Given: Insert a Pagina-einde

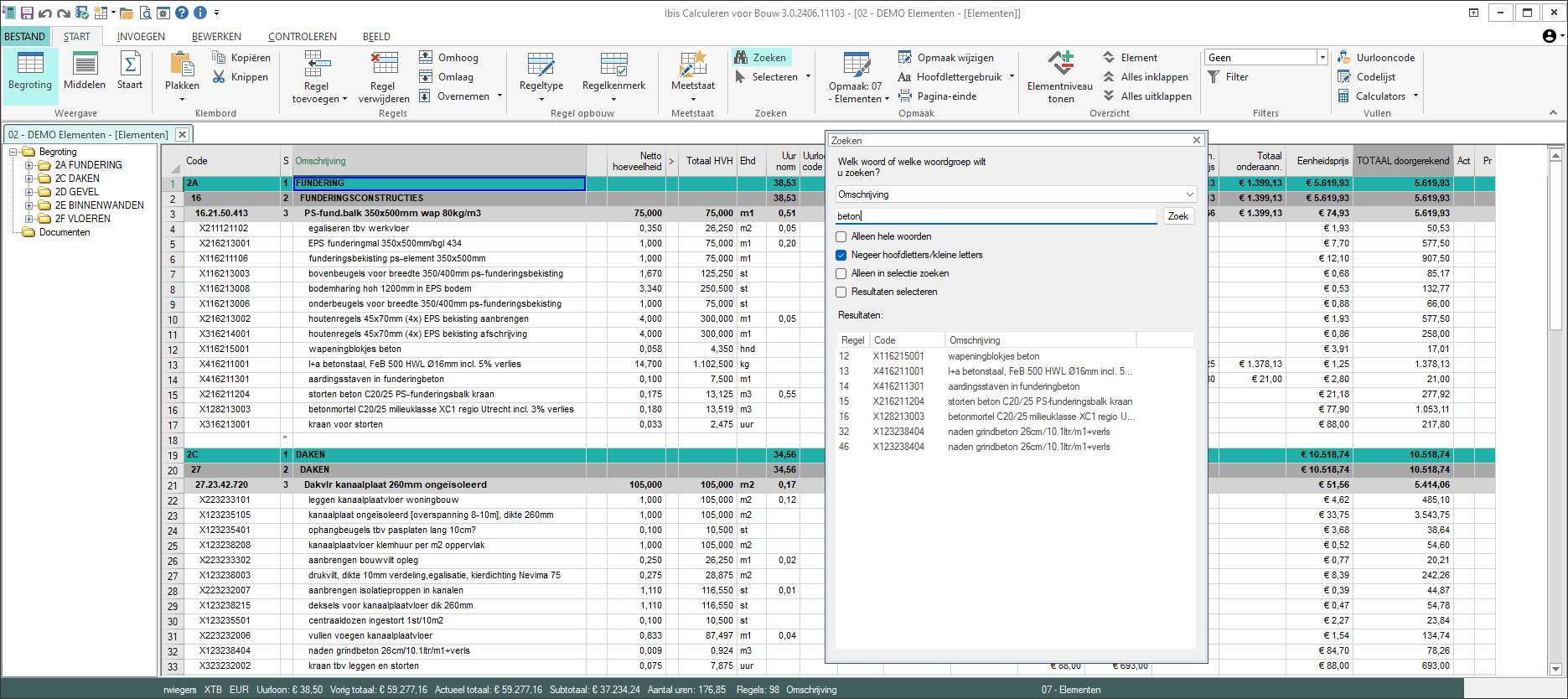Looking at the screenshot, I should (x=938, y=96).
